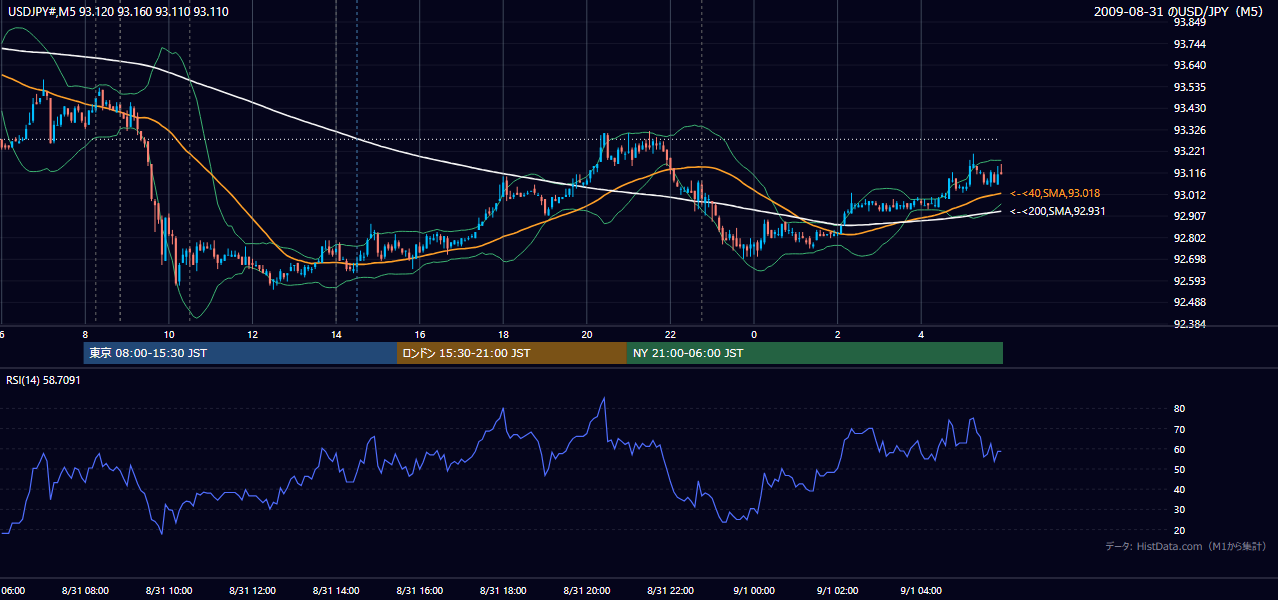Click the 93.849 price axis label
Screen dimensions: 1278x600
point(1189,22)
